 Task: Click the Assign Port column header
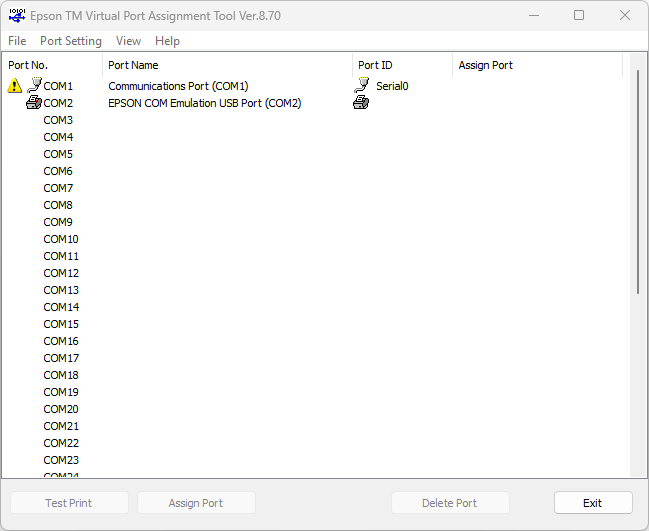pyautogui.click(x=537, y=65)
